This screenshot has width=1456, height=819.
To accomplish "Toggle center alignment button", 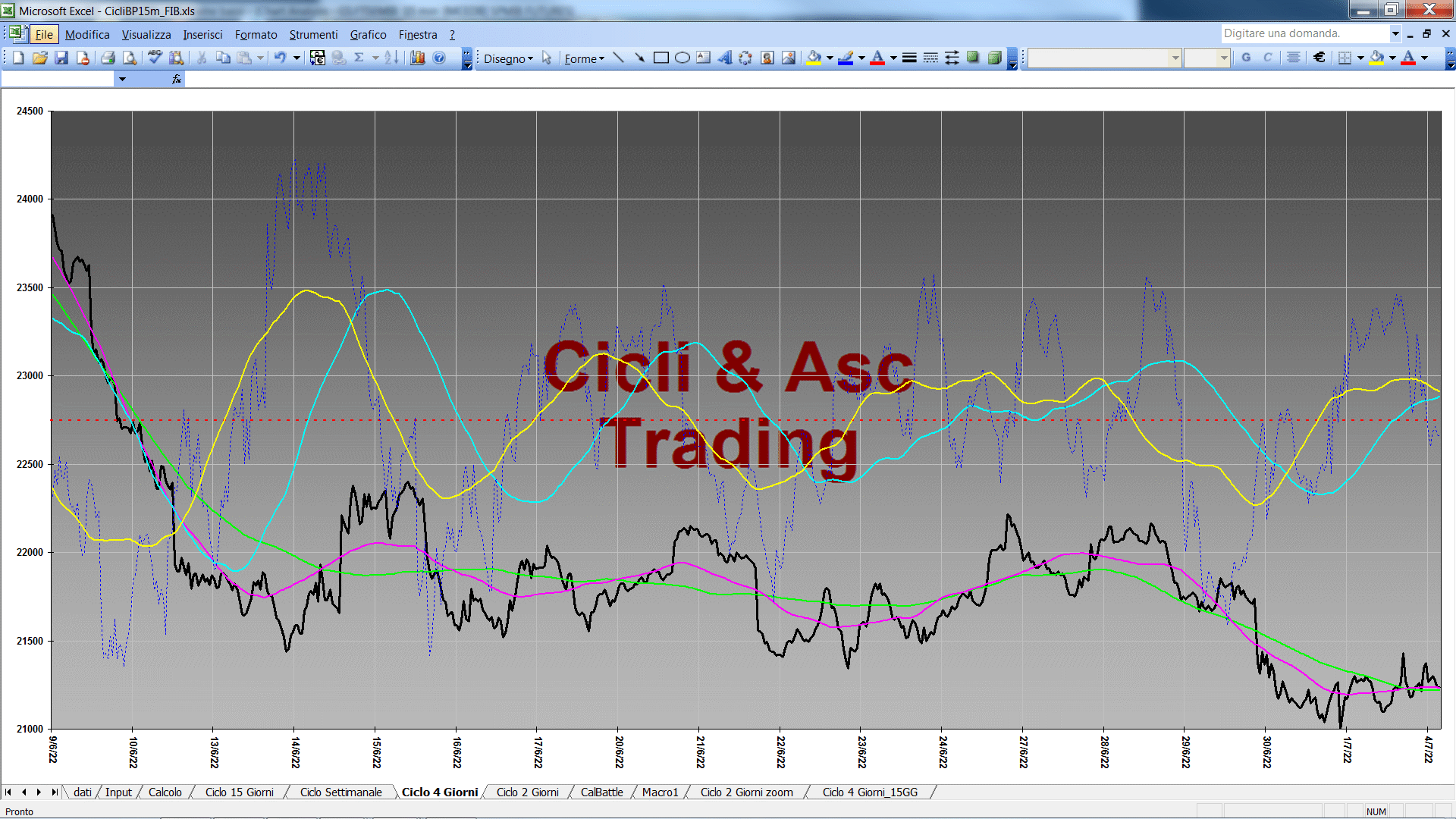I will (1294, 58).
